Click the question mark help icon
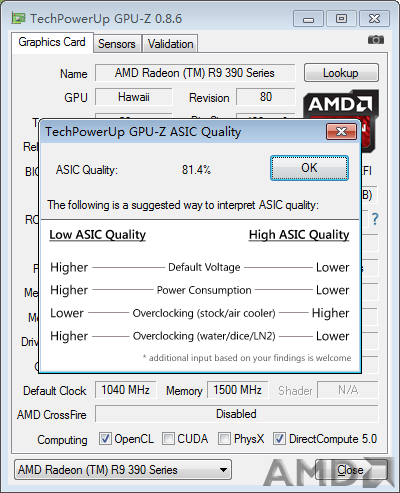The width and height of the screenshot is (400, 493). pyautogui.click(x=375, y=219)
